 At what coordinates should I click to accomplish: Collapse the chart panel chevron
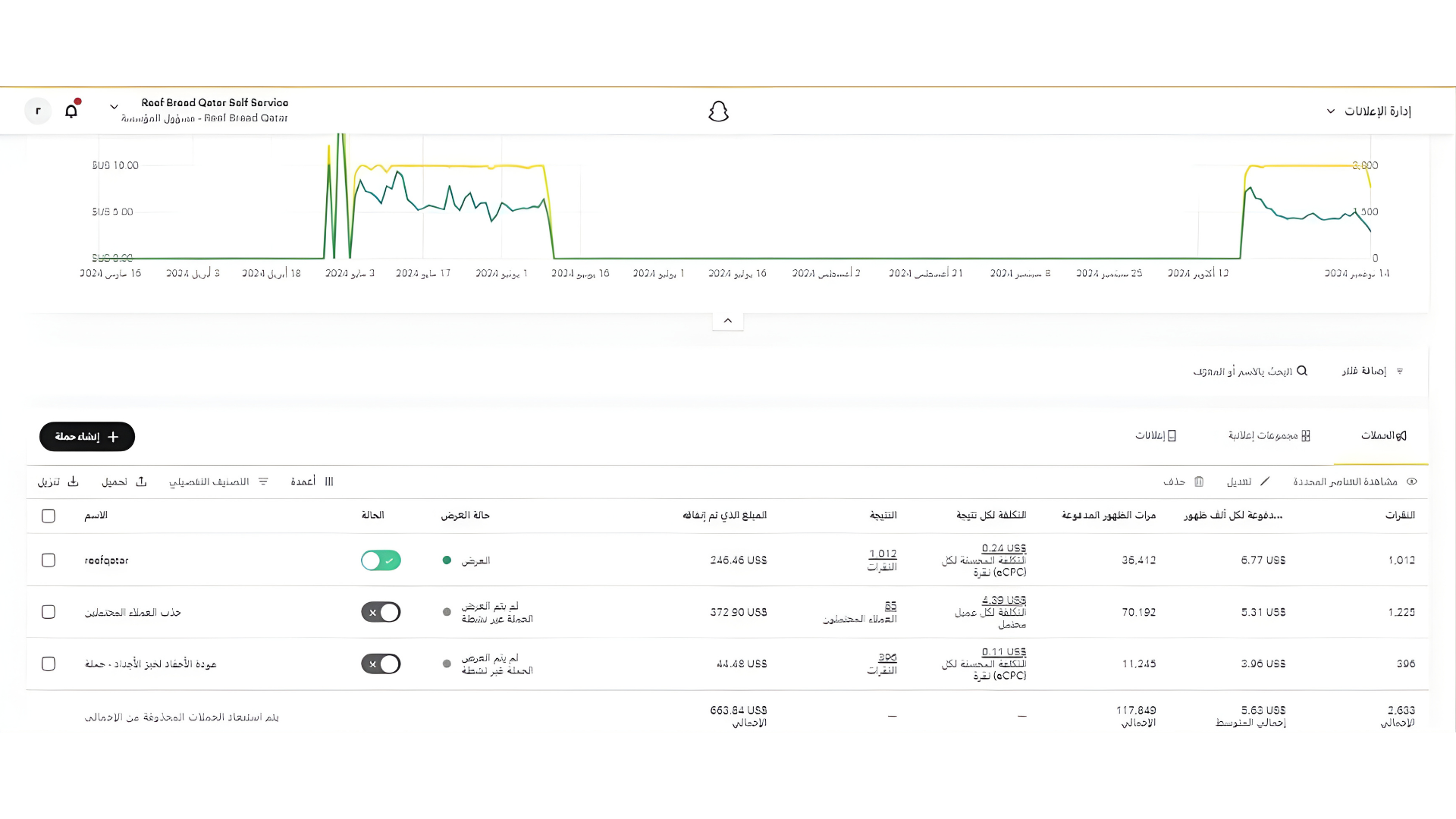click(727, 321)
